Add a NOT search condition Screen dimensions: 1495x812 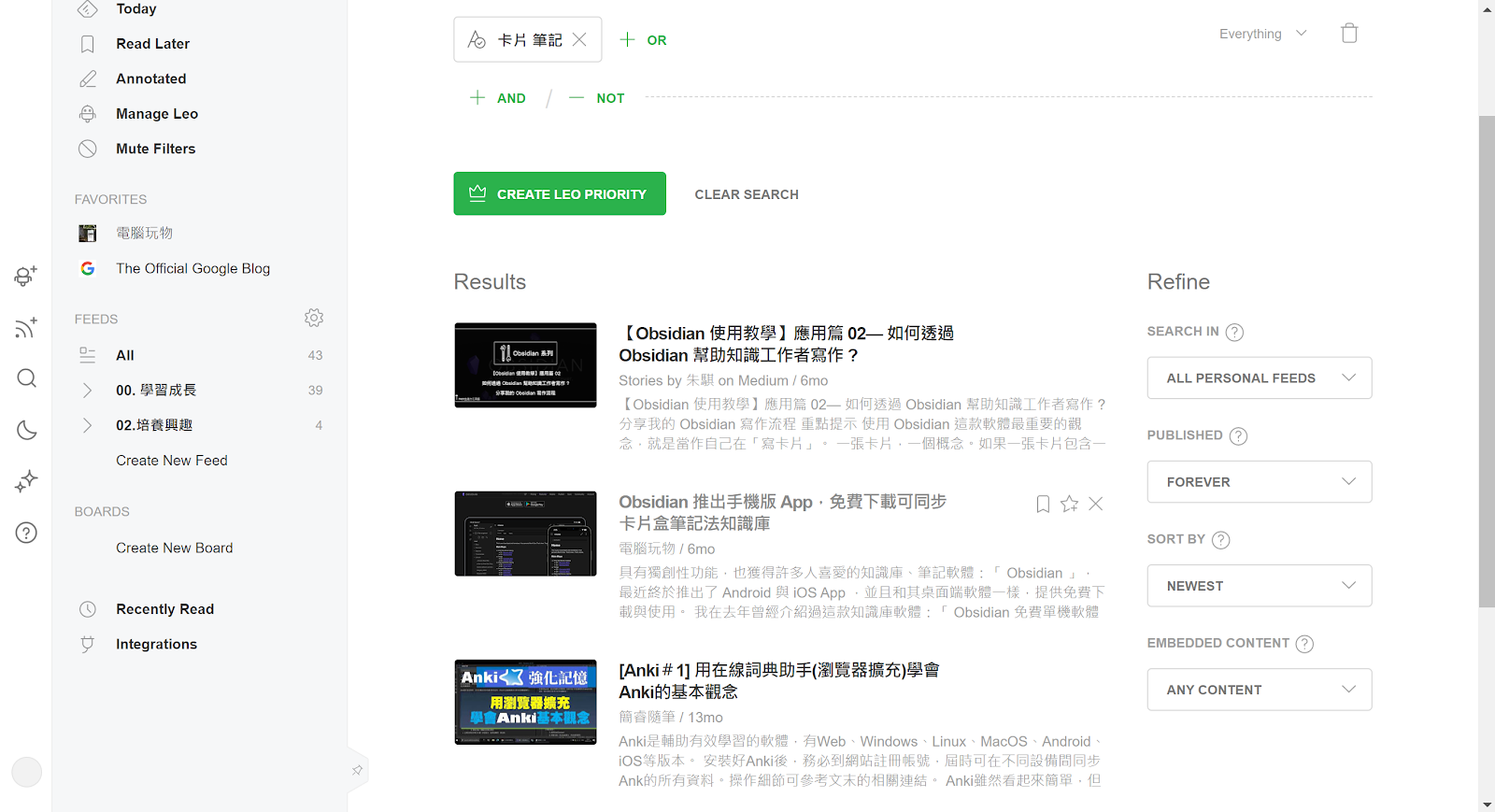[x=596, y=97]
